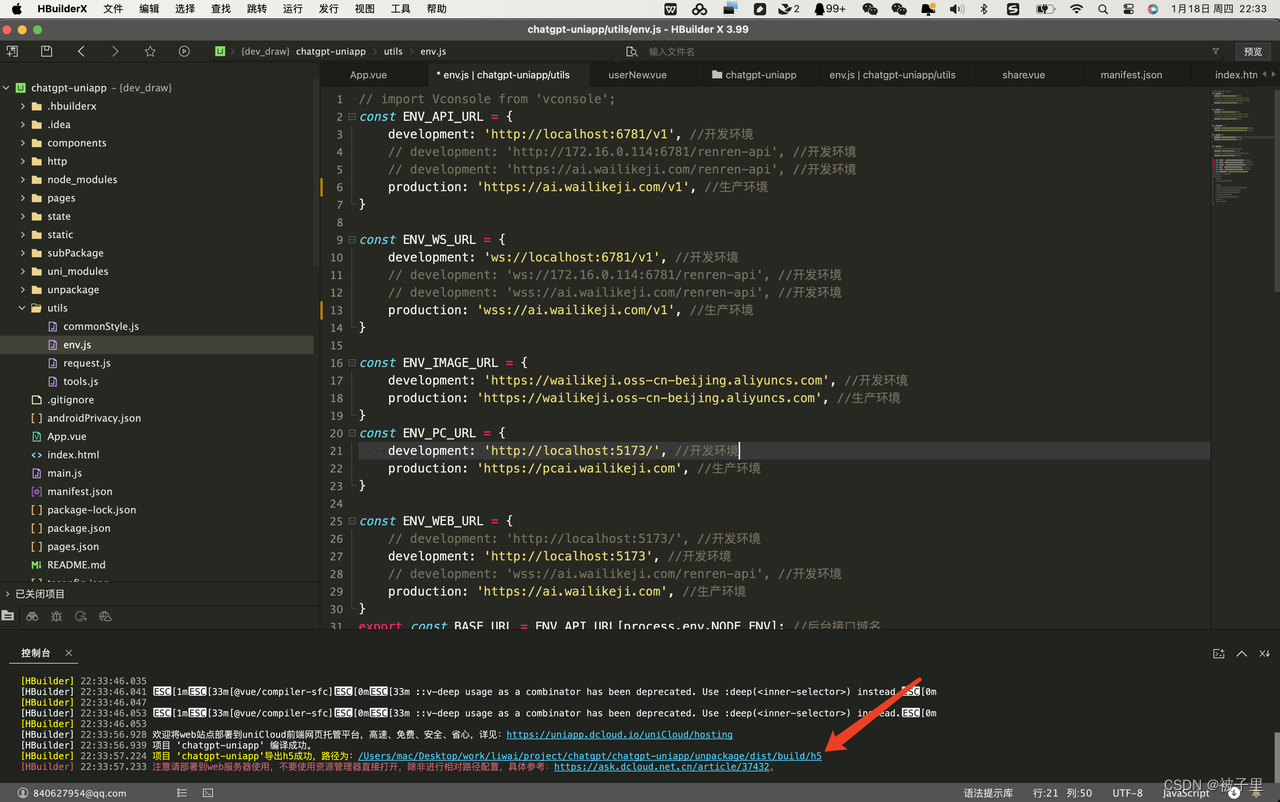The image size is (1280, 802).
Task: Save the file with the toolbar disk icon
Action: tap(46, 51)
